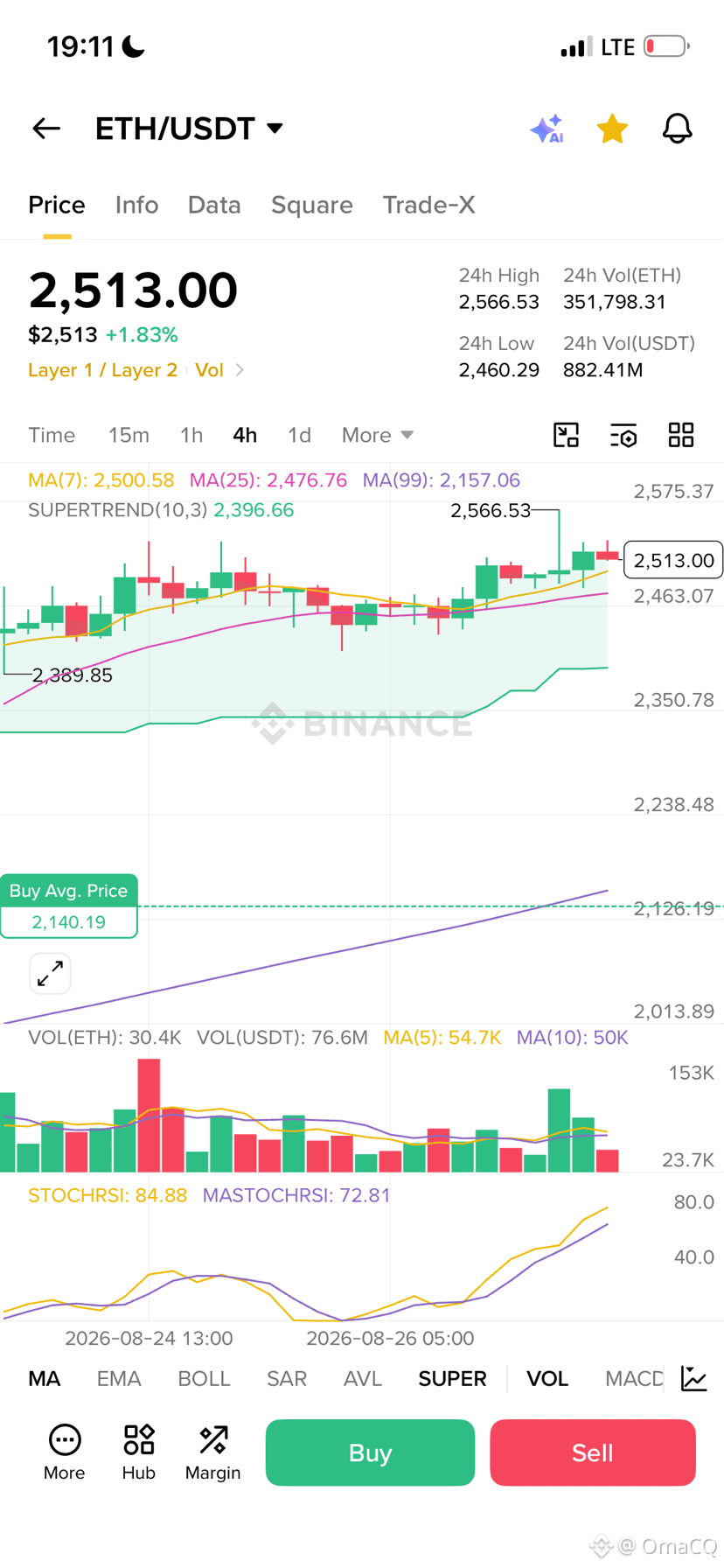Select the 1h chart interval
724x1568 pixels.
pos(191,435)
